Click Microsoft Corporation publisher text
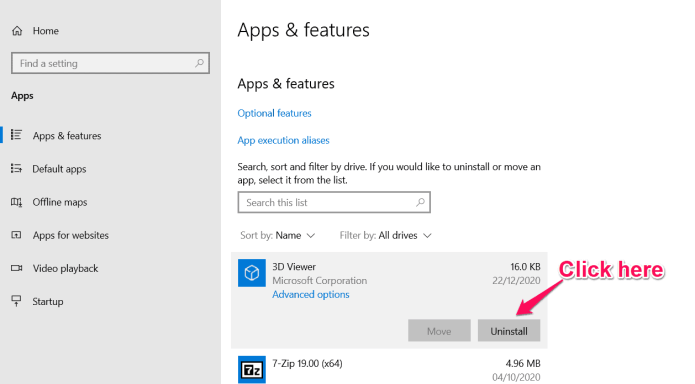Viewport: 695px width, 384px height. point(320,281)
